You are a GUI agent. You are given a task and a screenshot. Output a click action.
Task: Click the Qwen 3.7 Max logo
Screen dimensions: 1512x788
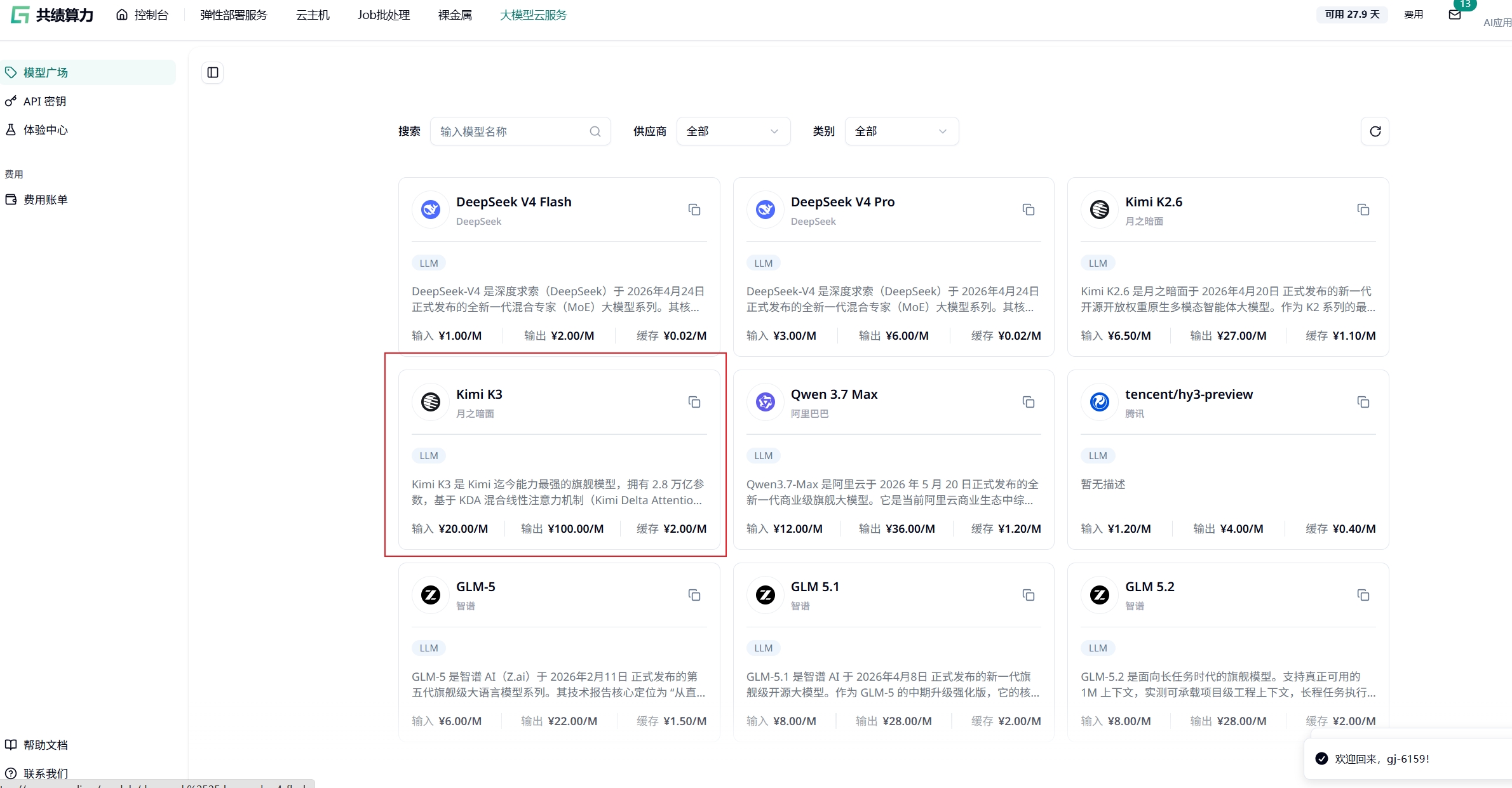tap(766, 402)
